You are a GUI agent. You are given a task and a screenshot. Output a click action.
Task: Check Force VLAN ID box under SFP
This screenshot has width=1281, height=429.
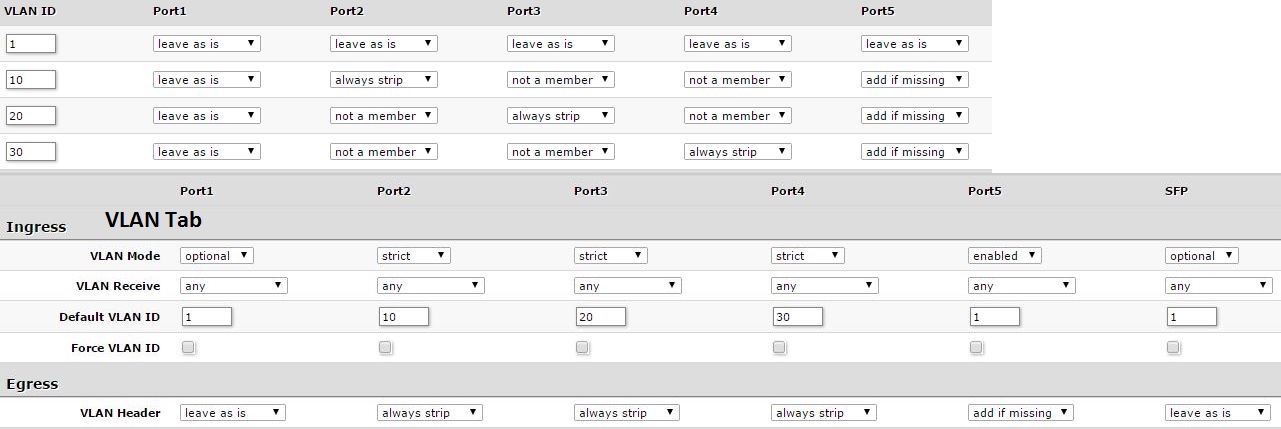pyautogui.click(x=1174, y=348)
